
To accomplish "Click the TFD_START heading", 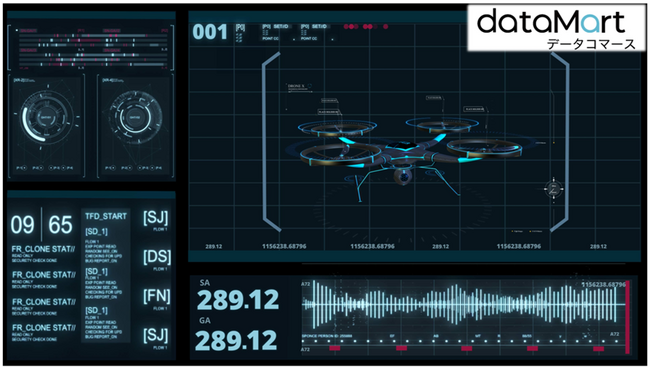I will (106, 216).
